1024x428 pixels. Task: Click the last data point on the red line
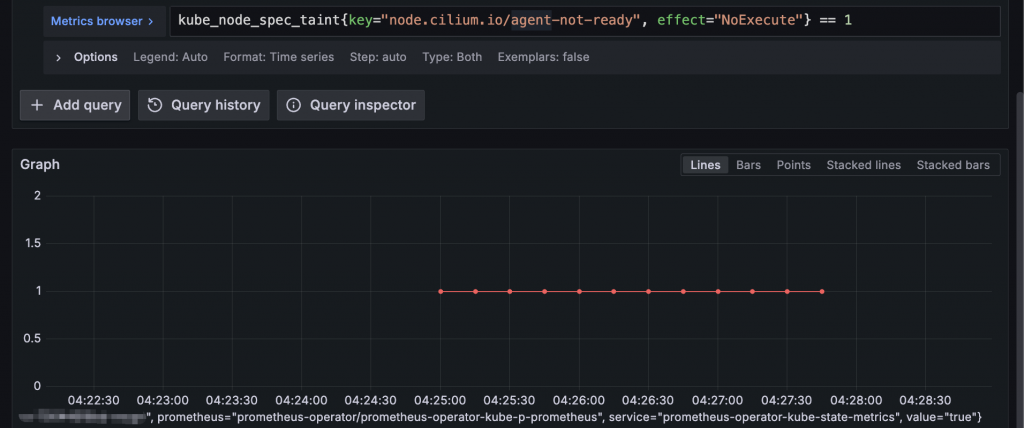[x=822, y=291]
